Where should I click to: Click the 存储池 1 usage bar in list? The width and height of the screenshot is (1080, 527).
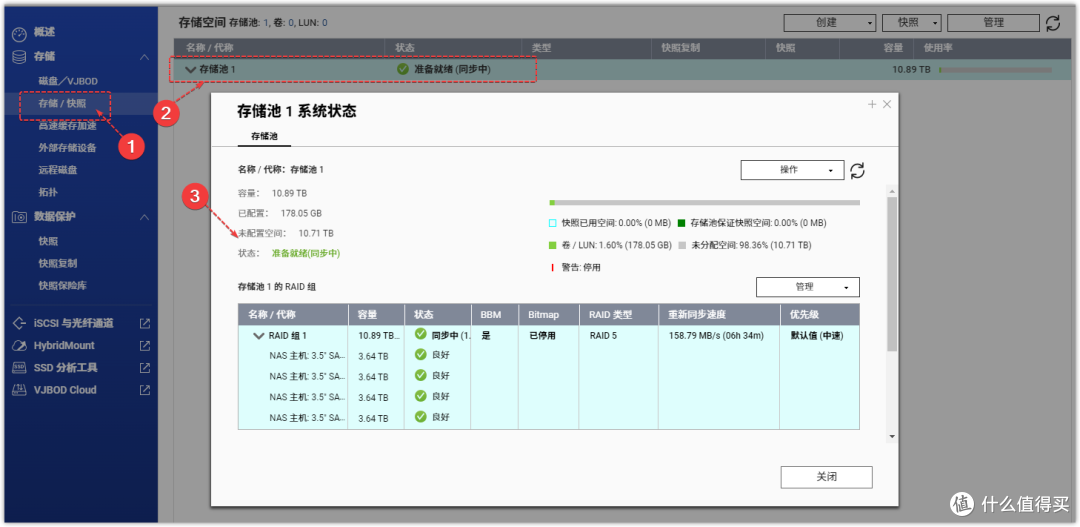point(995,70)
